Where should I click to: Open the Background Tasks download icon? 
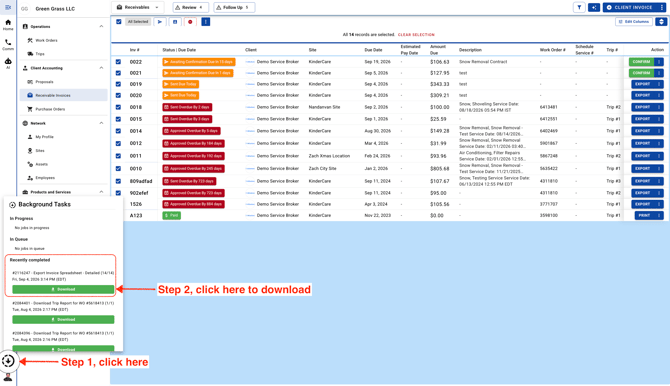tap(8, 361)
